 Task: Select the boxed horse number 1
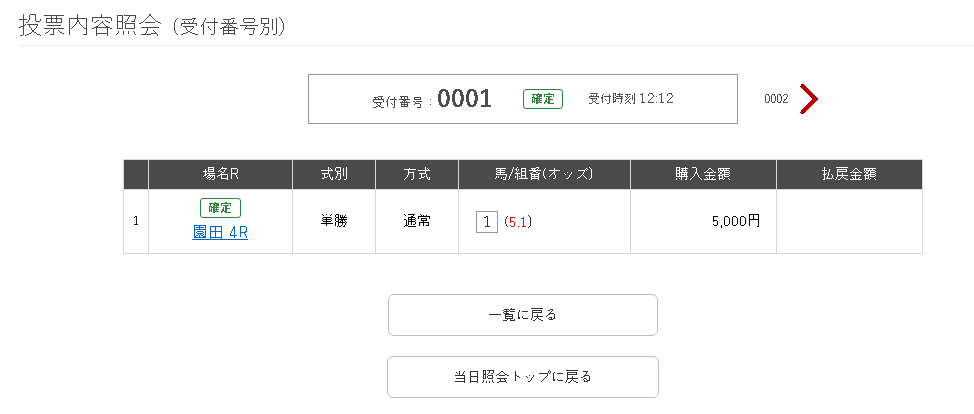487,222
